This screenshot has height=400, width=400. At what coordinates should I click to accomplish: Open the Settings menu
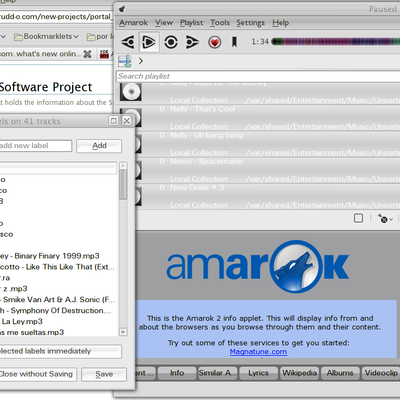tap(250, 23)
